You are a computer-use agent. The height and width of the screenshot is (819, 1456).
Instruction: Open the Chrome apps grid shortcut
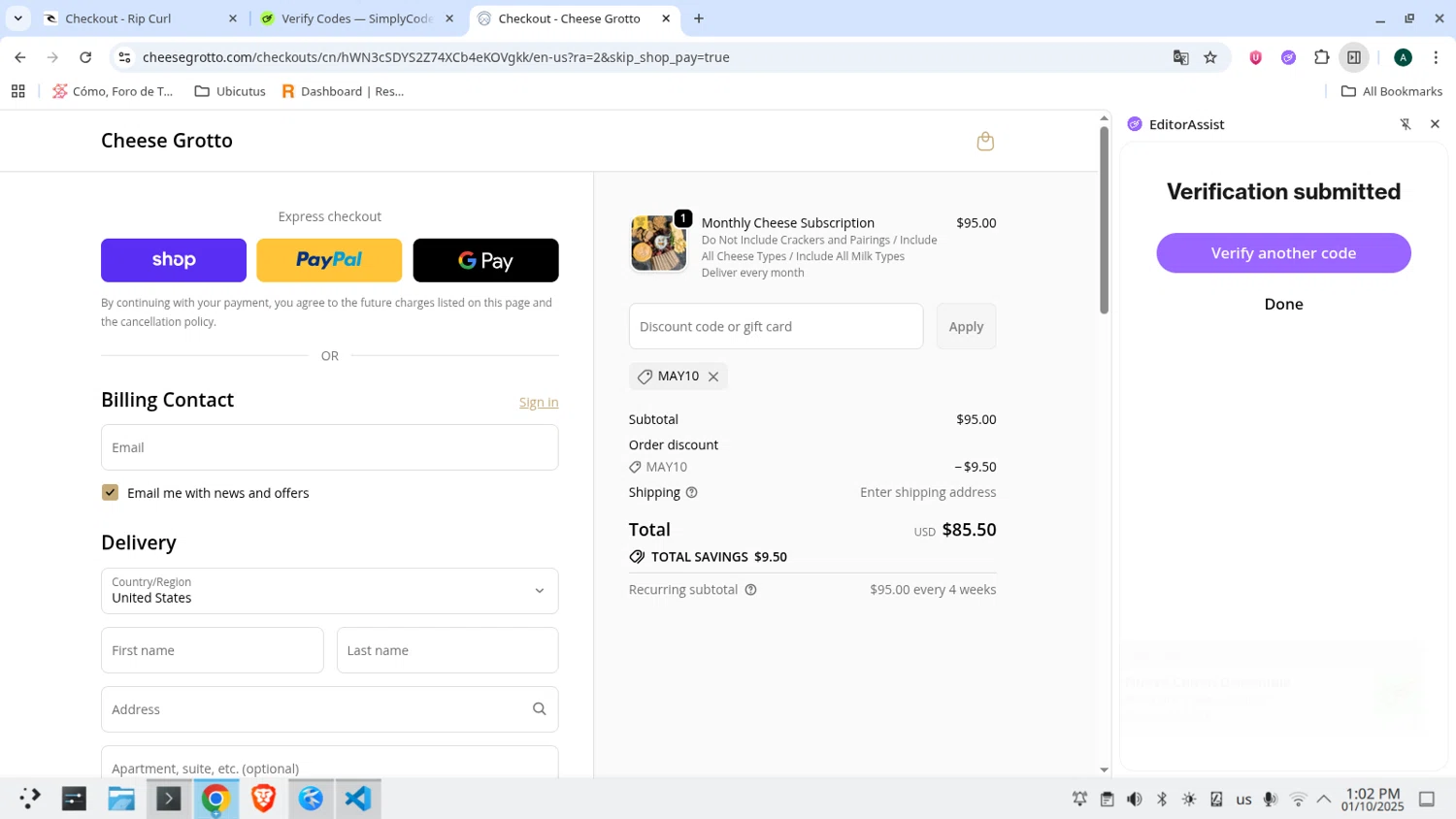[17, 91]
